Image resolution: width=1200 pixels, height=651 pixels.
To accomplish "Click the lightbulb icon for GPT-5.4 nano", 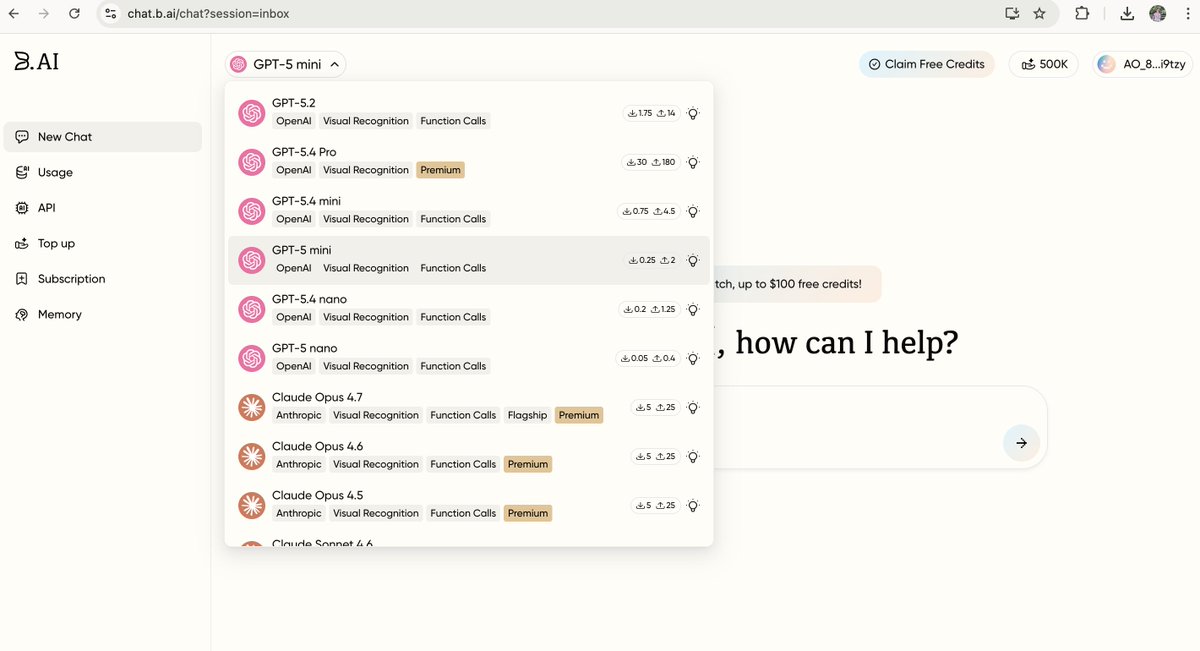I will coord(693,309).
